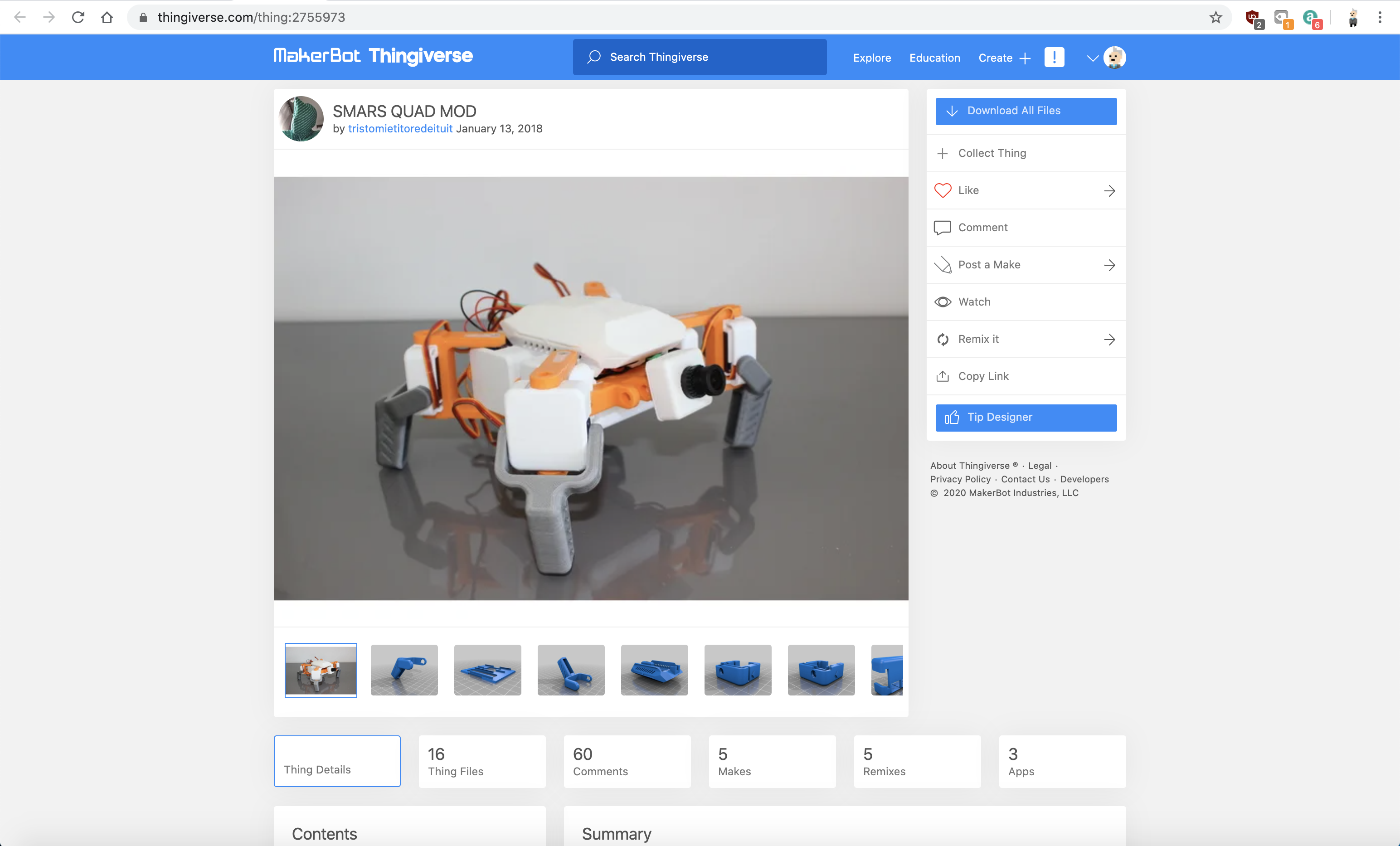Open the extension icon with orange badge 1
Screen dimensions: 1400x846
[x=1283, y=19]
